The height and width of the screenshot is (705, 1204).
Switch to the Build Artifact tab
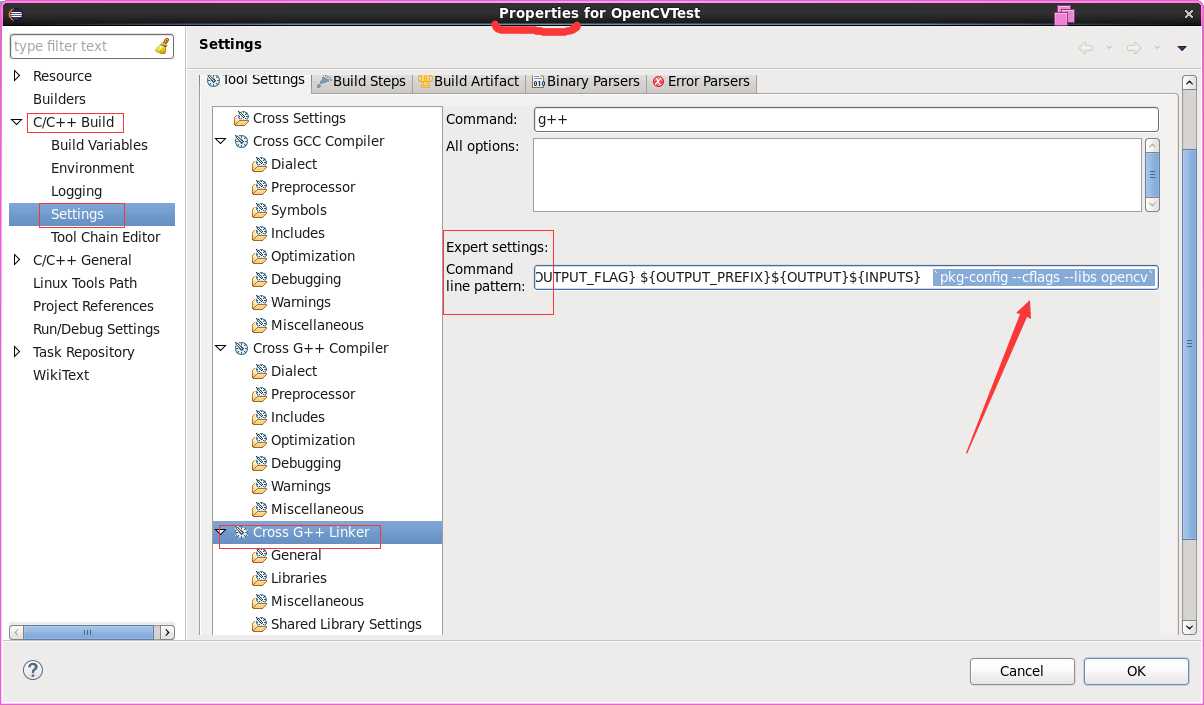point(469,81)
